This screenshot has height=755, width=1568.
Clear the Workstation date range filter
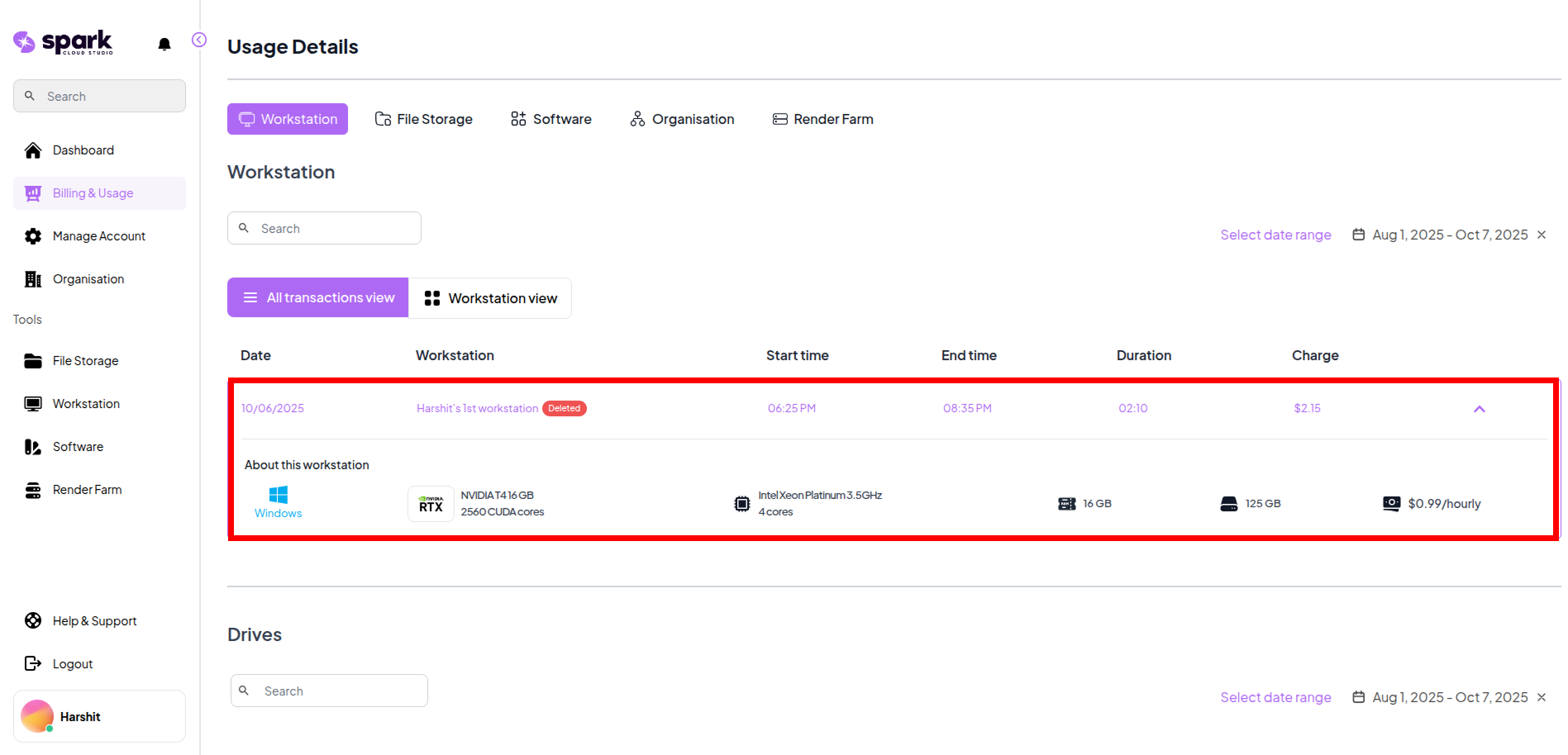(x=1542, y=235)
